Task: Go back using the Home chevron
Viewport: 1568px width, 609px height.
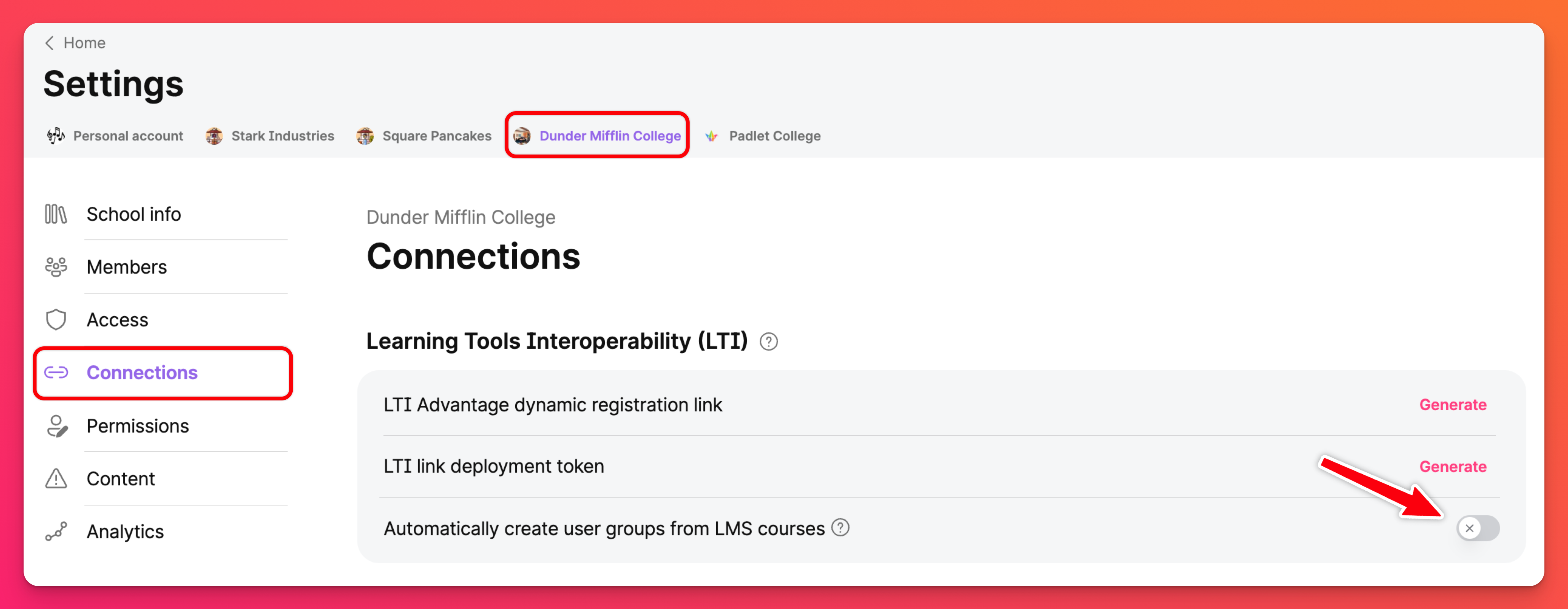Action: pos(50,43)
